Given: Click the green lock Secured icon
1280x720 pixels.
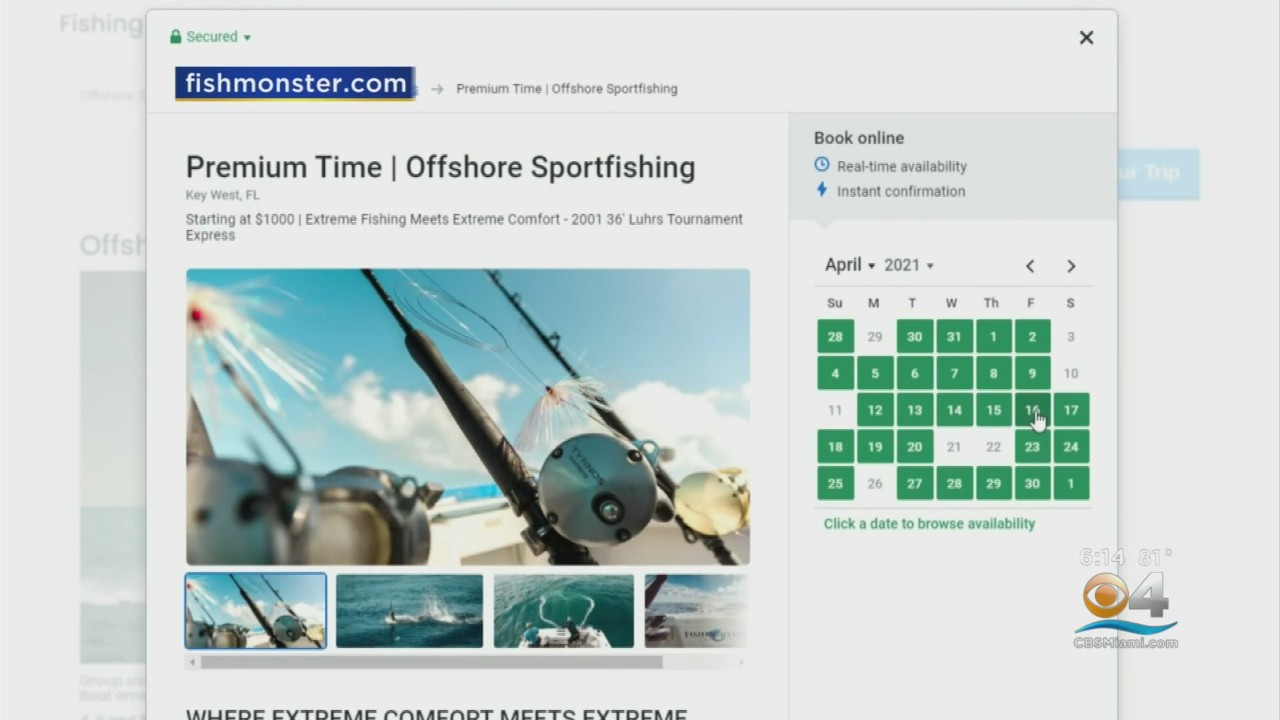Looking at the screenshot, I should tap(176, 37).
